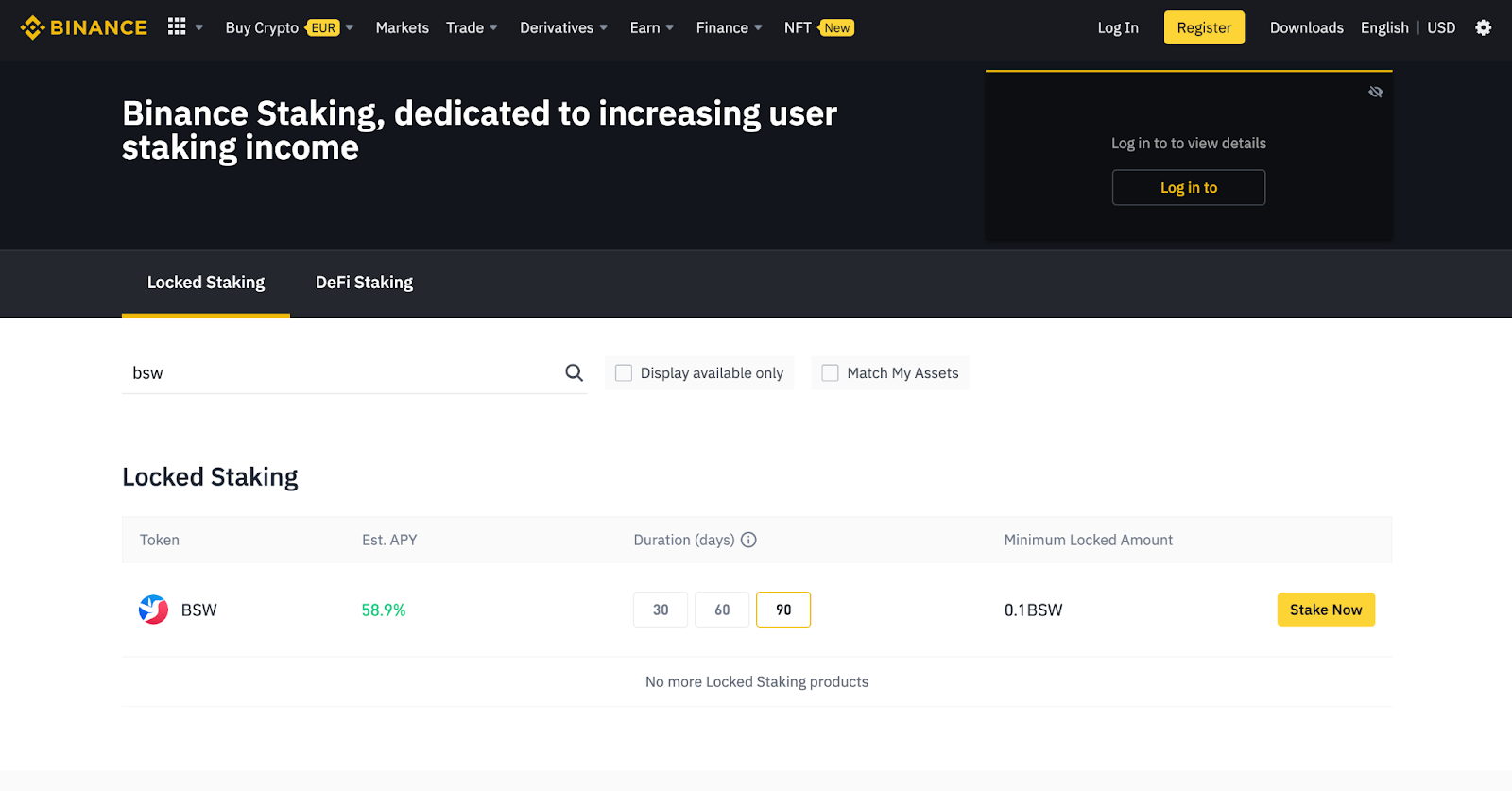The width and height of the screenshot is (1512, 791).
Task: Click the yellow Register button
Action: (1204, 27)
